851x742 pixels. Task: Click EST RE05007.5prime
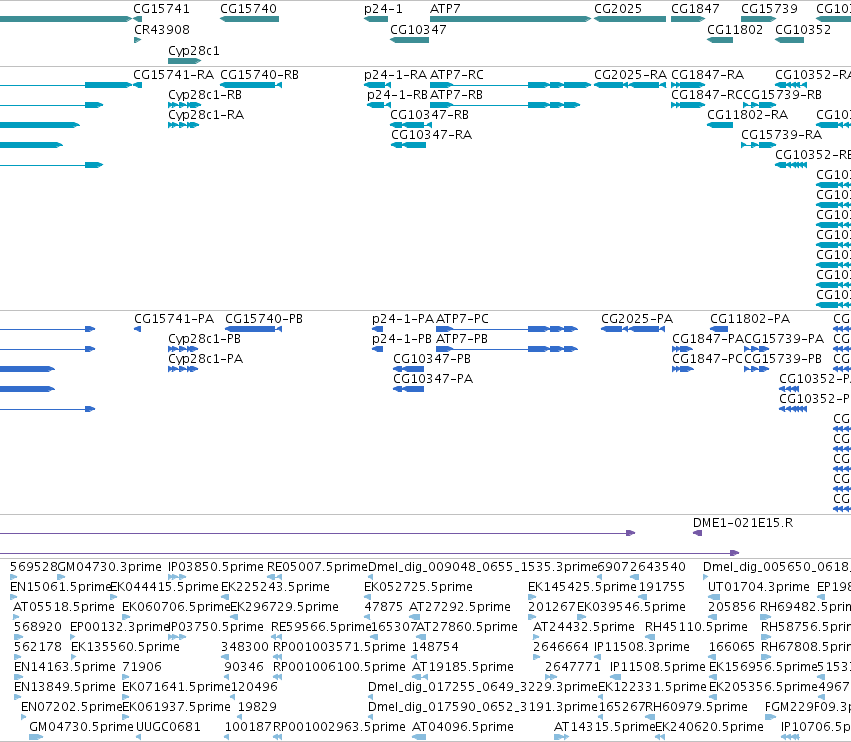point(317,567)
